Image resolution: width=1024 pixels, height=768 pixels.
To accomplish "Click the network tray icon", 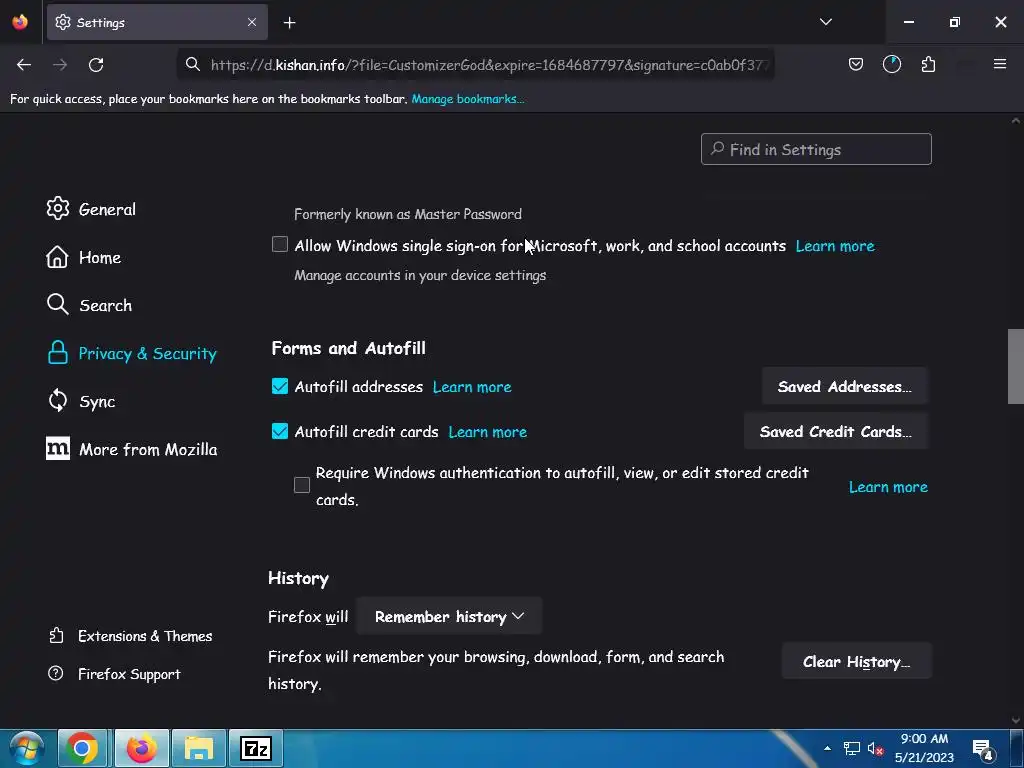I will point(852,748).
